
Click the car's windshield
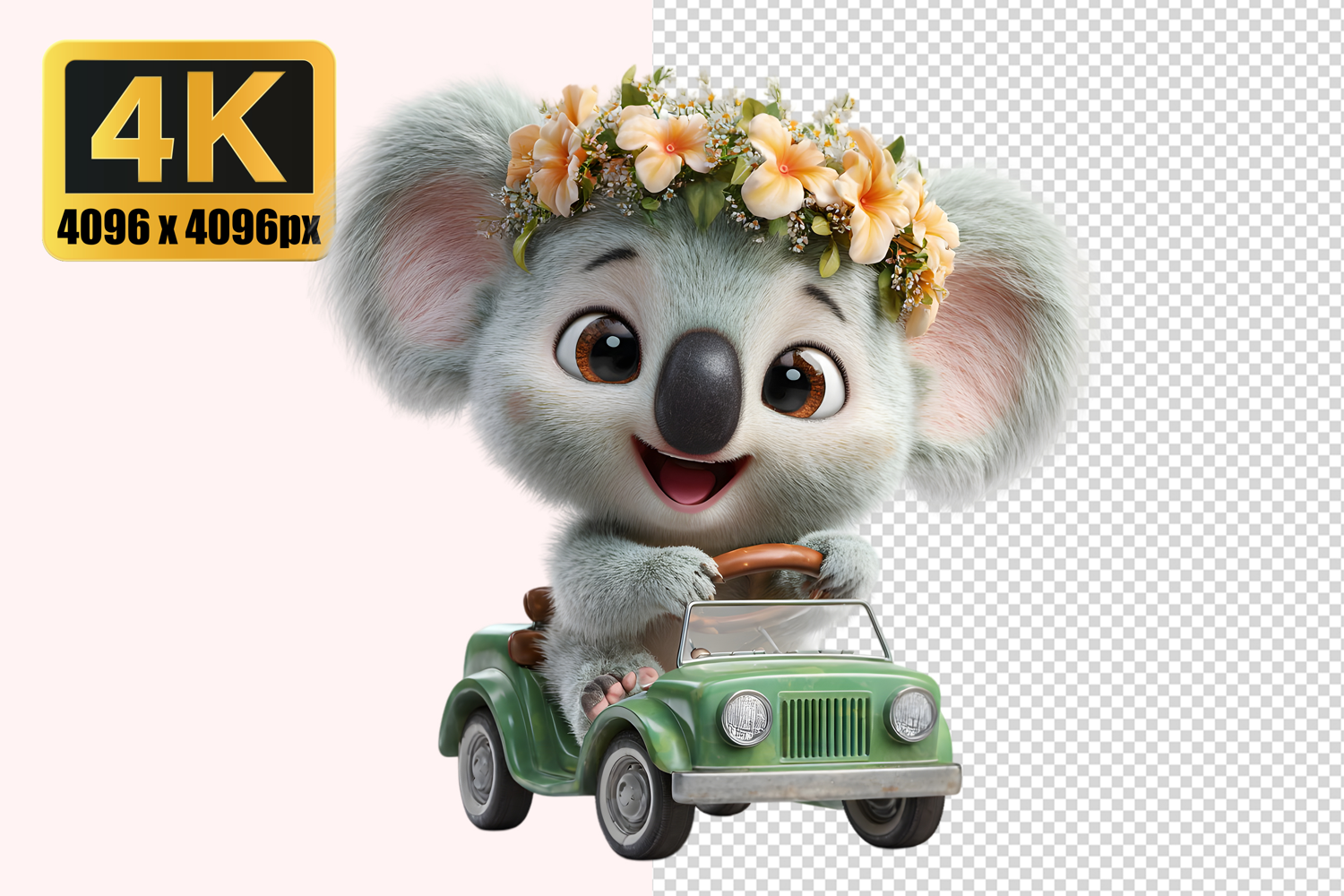(x=780, y=631)
